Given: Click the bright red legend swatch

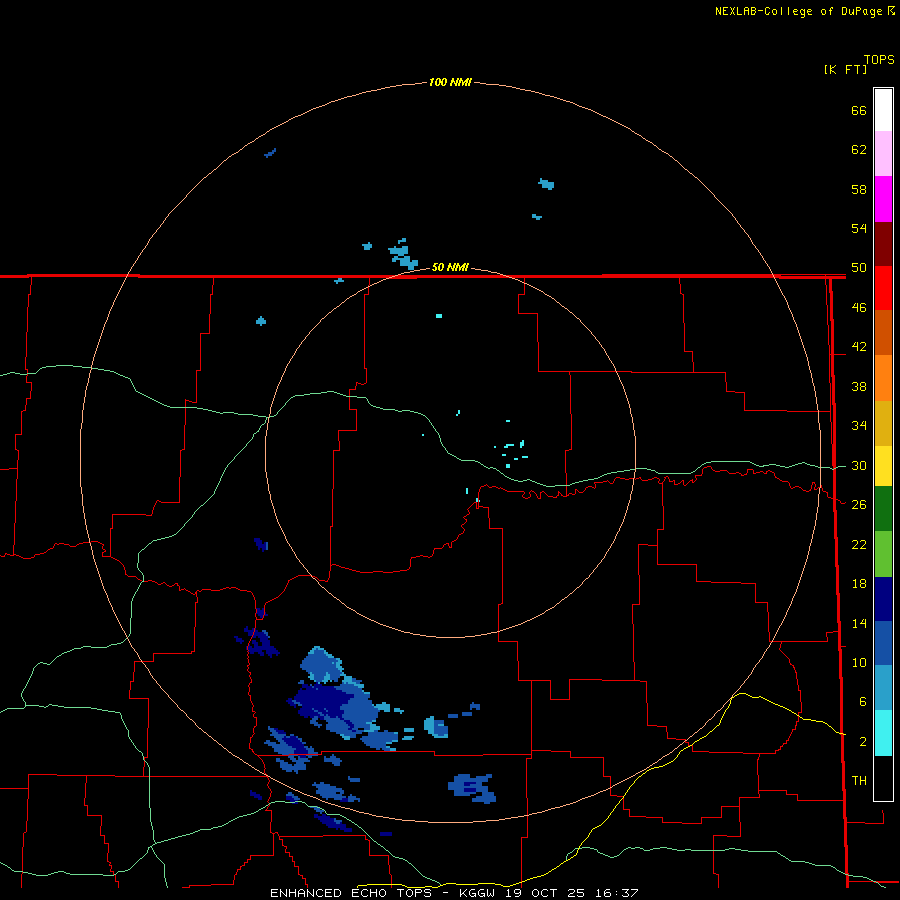Looking at the screenshot, I should (x=883, y=289).
